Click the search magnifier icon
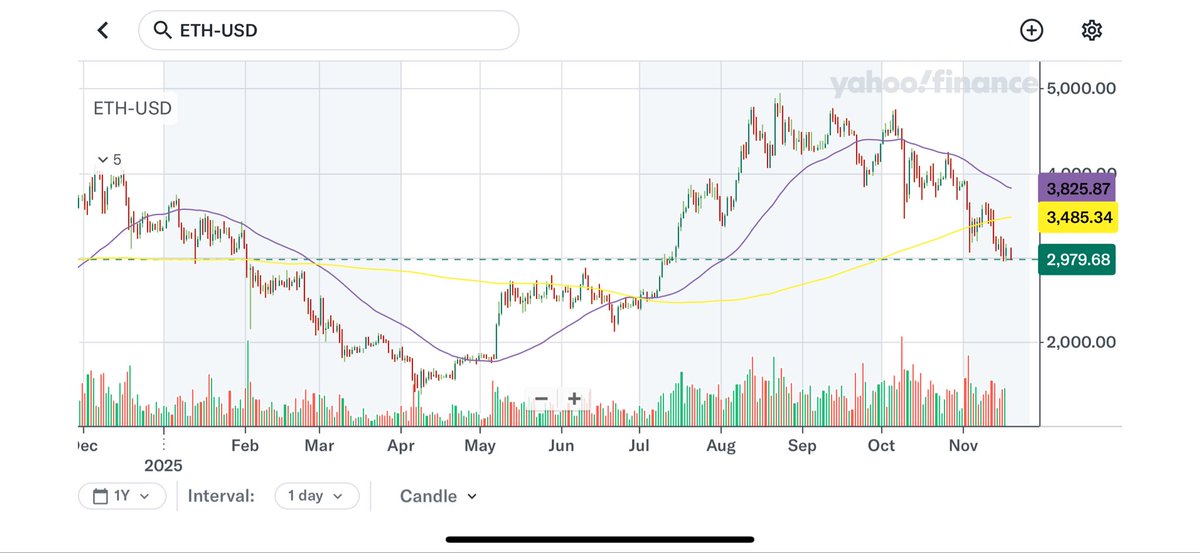Viewport: 1200px width, 553px height. (163, 31)
